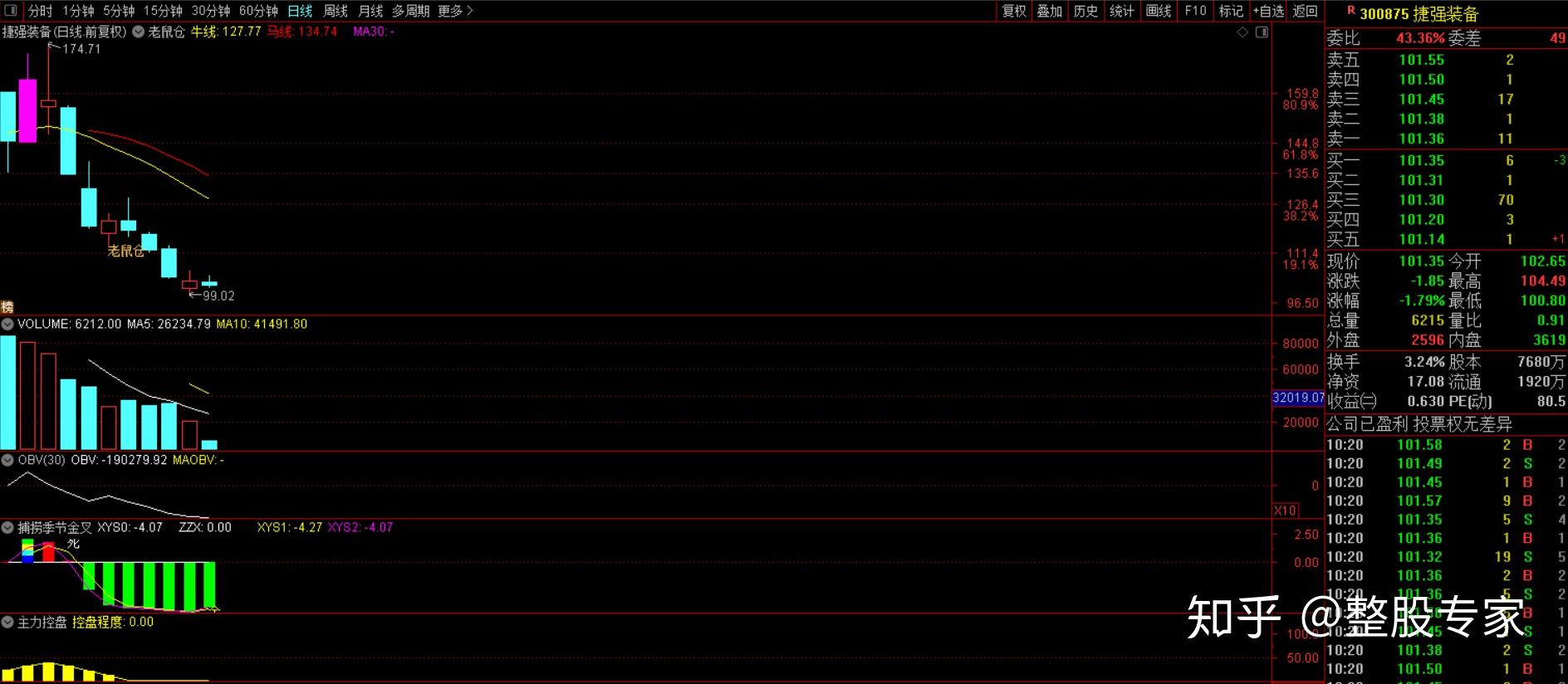This screenshot has width=1568, height=684.
Task: Click the 复权 adjustment button
Action: click(x=1014, y=11)
